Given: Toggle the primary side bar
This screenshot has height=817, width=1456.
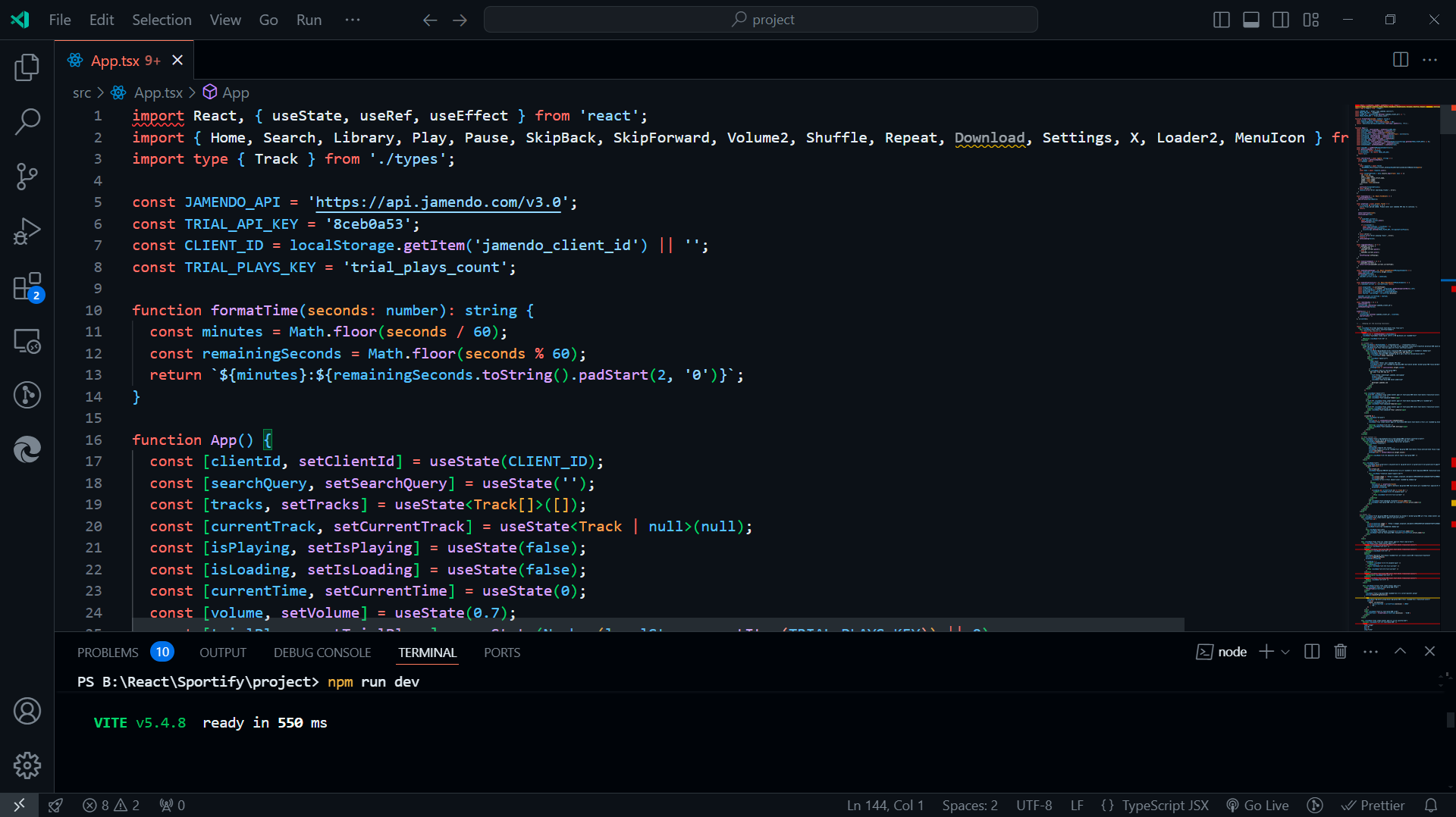Looking at the screenshot, I should [1222, 20].
